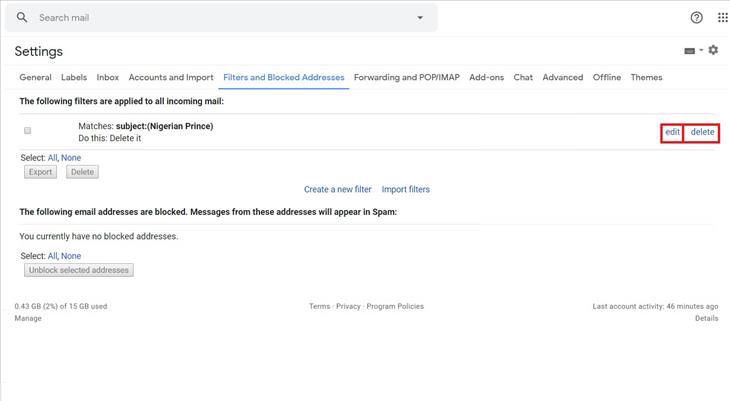
Task: Open the Google apps grid icon
Action: [723, 18]
